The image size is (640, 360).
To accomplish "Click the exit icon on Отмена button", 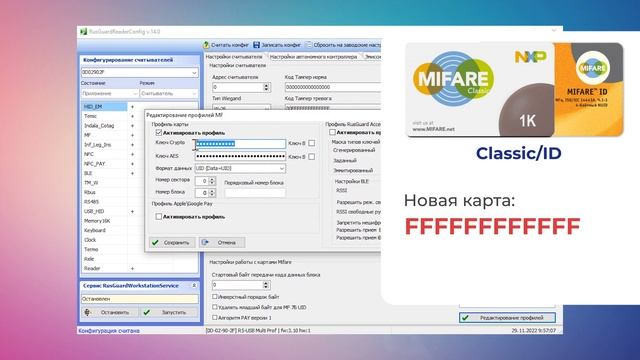I will pos(205,242).
